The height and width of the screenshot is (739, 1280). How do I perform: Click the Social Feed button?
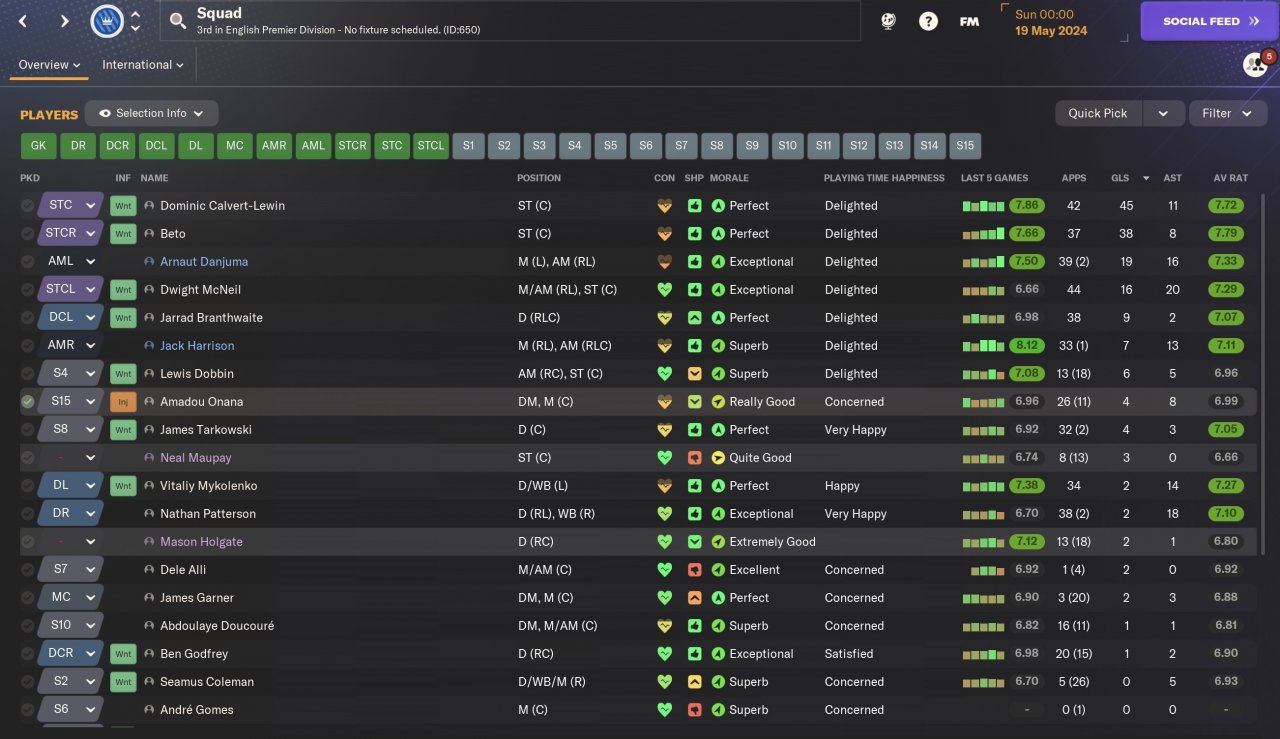point(1210,21)
